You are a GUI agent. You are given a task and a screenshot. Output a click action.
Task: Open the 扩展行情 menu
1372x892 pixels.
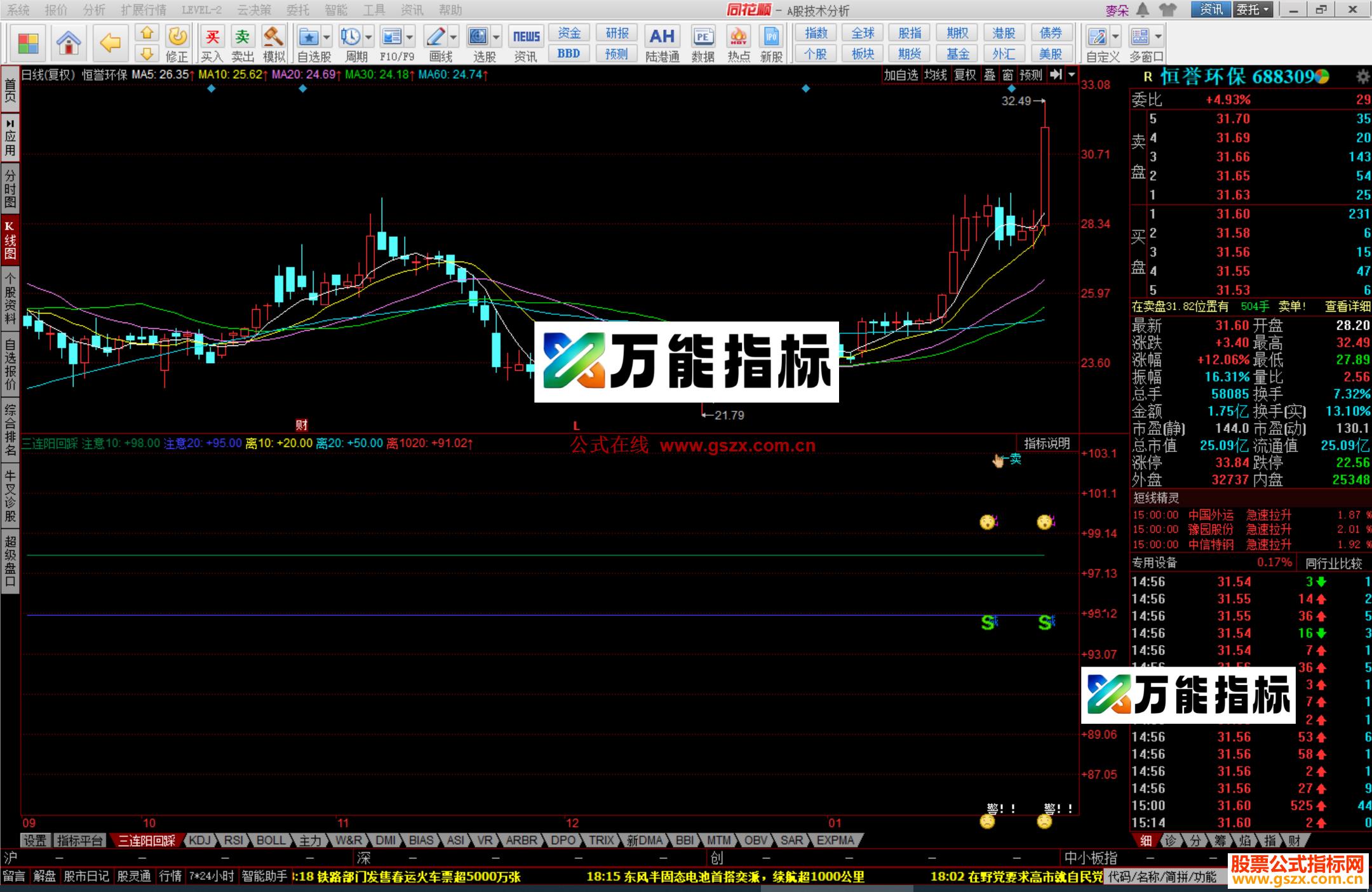pyautogui.click(x=144, y=10)
